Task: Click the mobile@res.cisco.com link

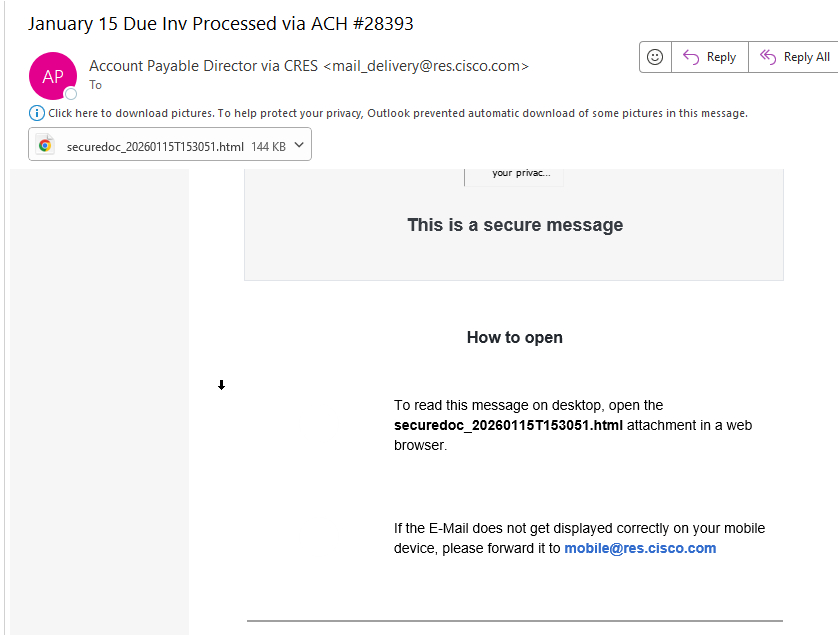Action: point(640,548)
